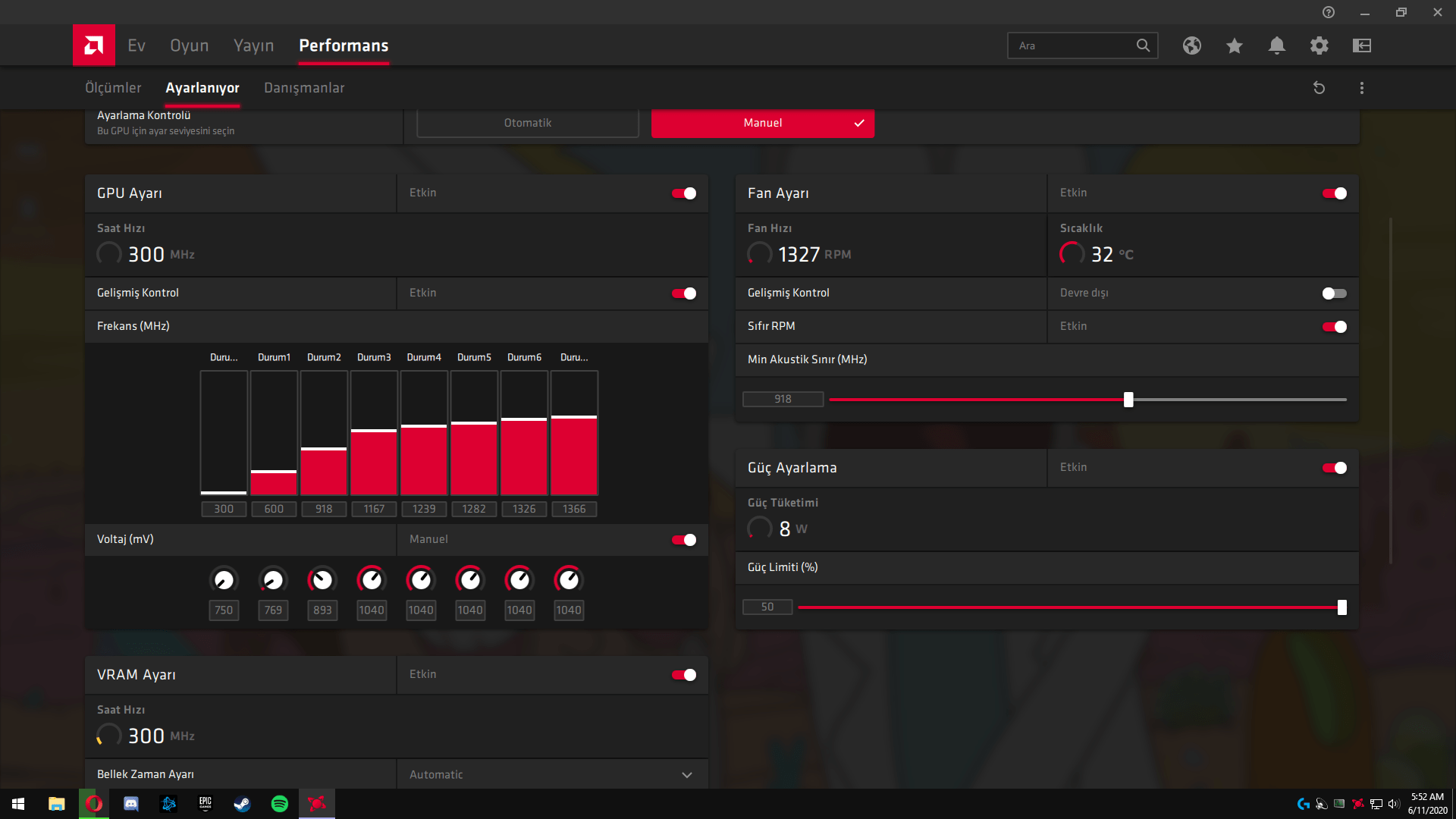Click the Min Akustik Sınır slider handle

(1128, 400)
